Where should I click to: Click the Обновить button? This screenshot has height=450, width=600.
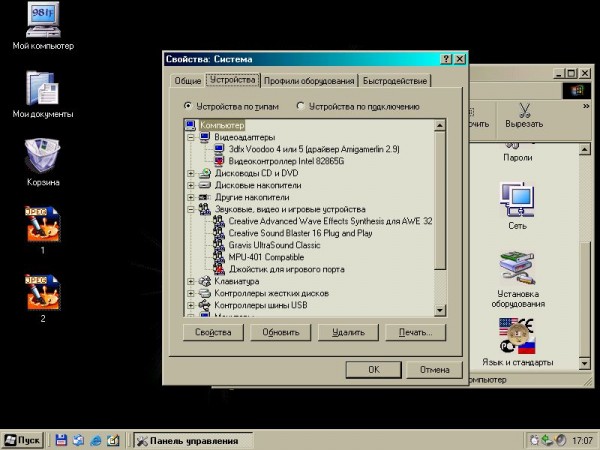click(280, 332)
